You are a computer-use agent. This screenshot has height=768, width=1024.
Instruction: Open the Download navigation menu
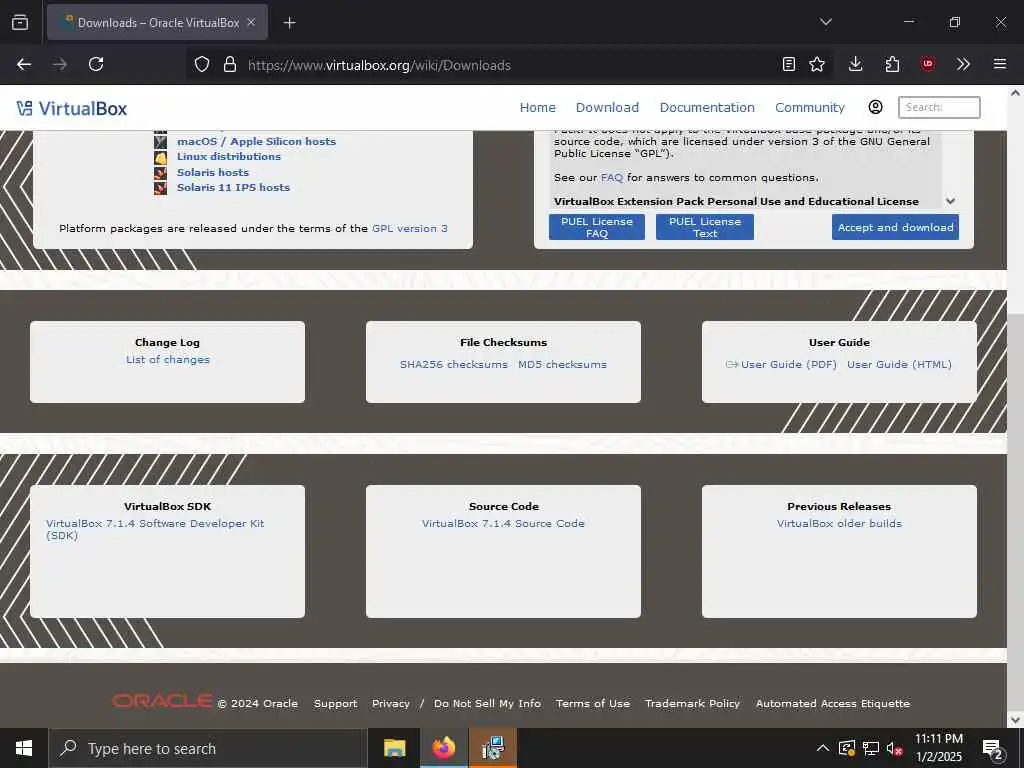607,108
